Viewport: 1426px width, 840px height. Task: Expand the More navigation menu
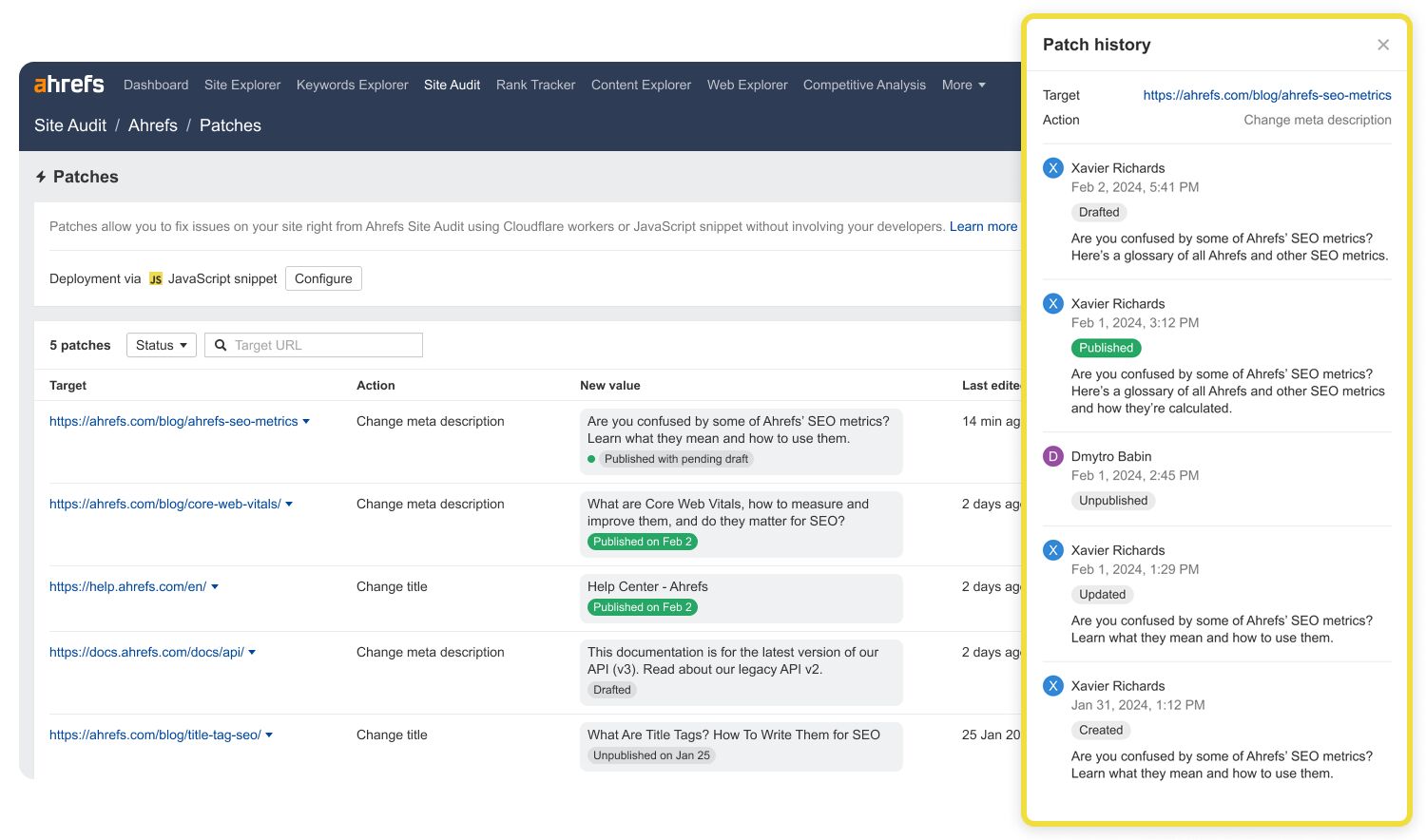pos(963,85)
